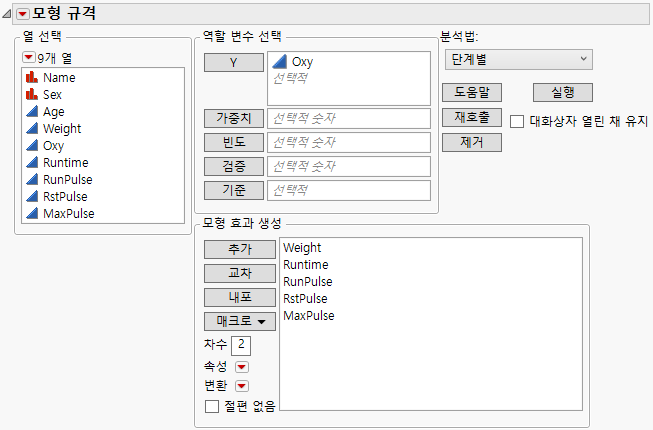Select RstPulse in the model effects list
653x430 pixels.
coord(305,298)
